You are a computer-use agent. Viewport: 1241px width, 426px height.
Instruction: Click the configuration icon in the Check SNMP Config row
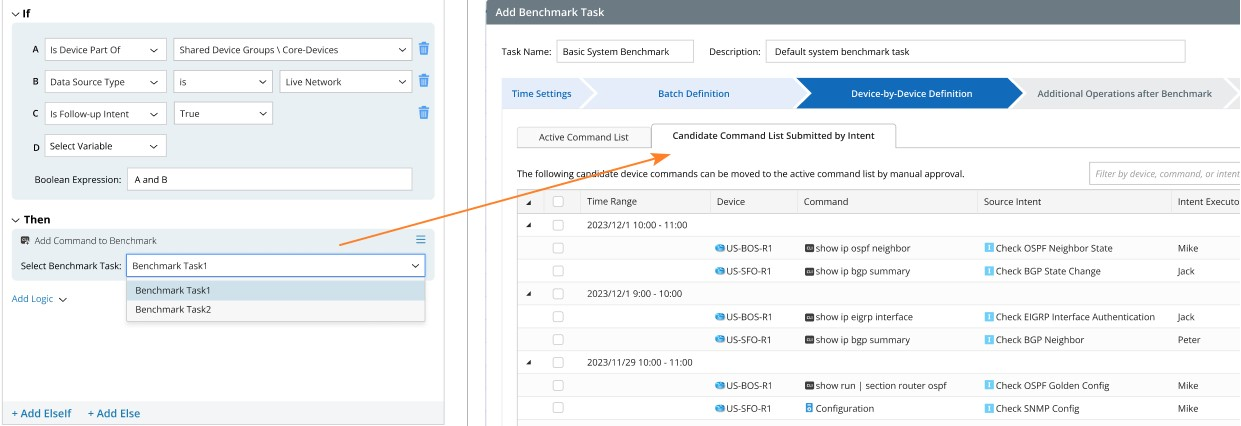pyautogui.click(x=809, y=408)
